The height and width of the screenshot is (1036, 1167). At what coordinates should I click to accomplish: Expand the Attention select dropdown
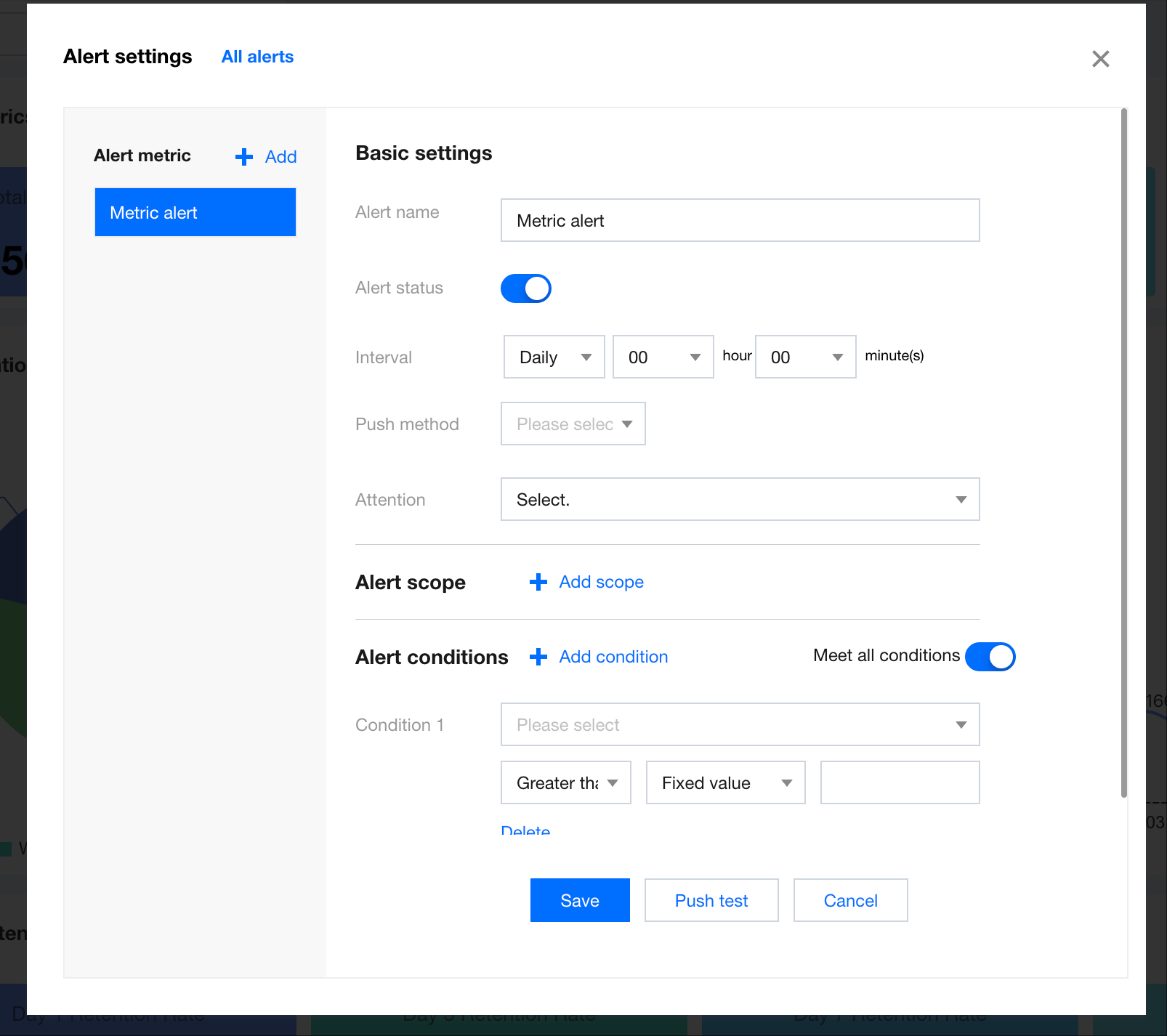(x=740, y=499)
